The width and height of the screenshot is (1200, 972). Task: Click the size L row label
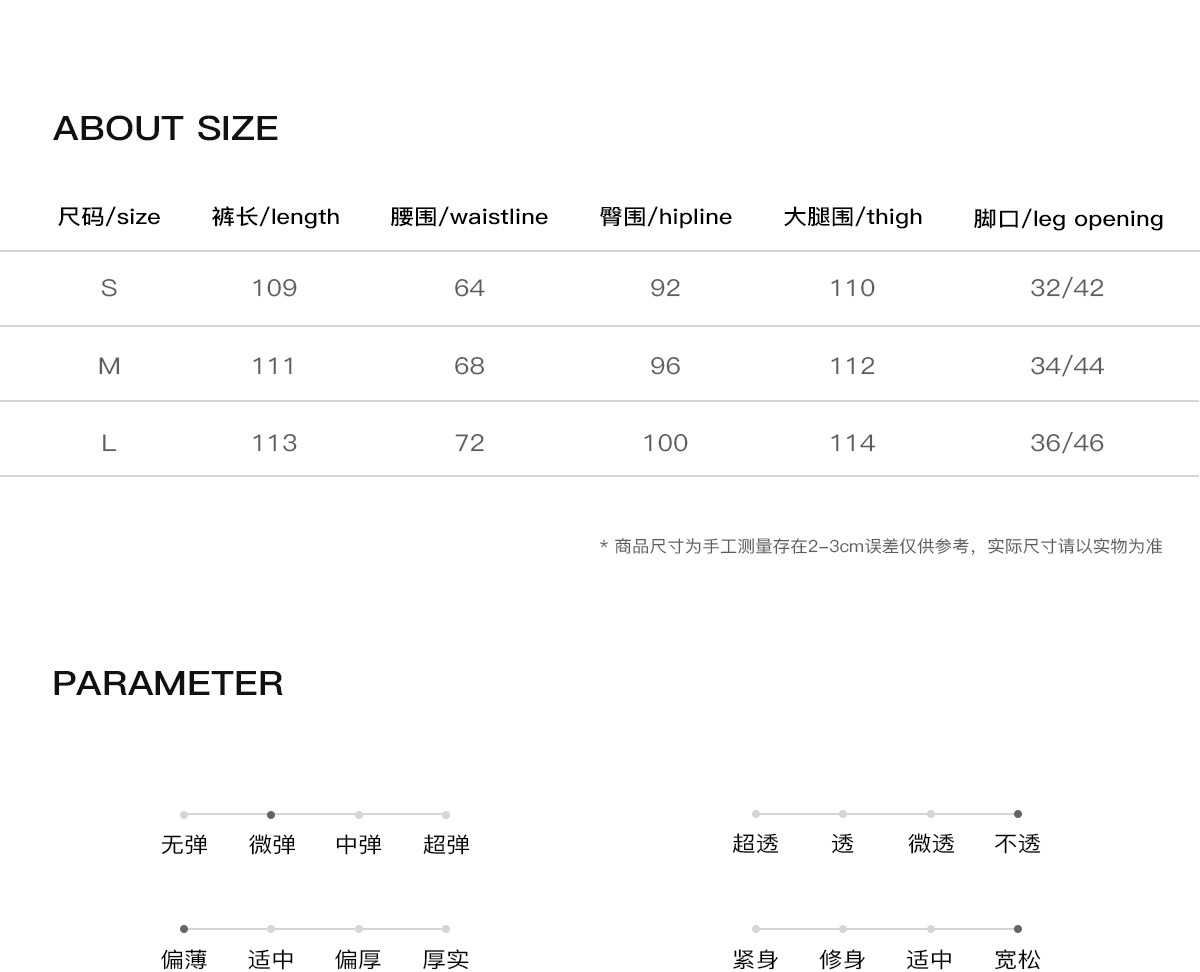[109, 443]
